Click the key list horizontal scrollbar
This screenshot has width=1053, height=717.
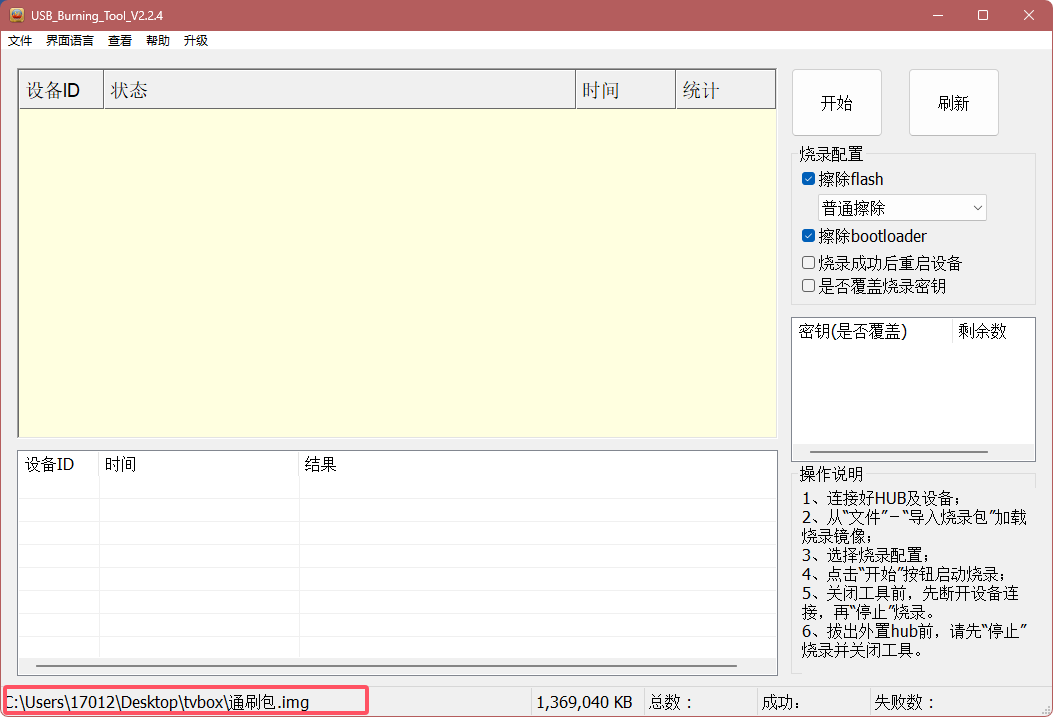tap(898, 452)
